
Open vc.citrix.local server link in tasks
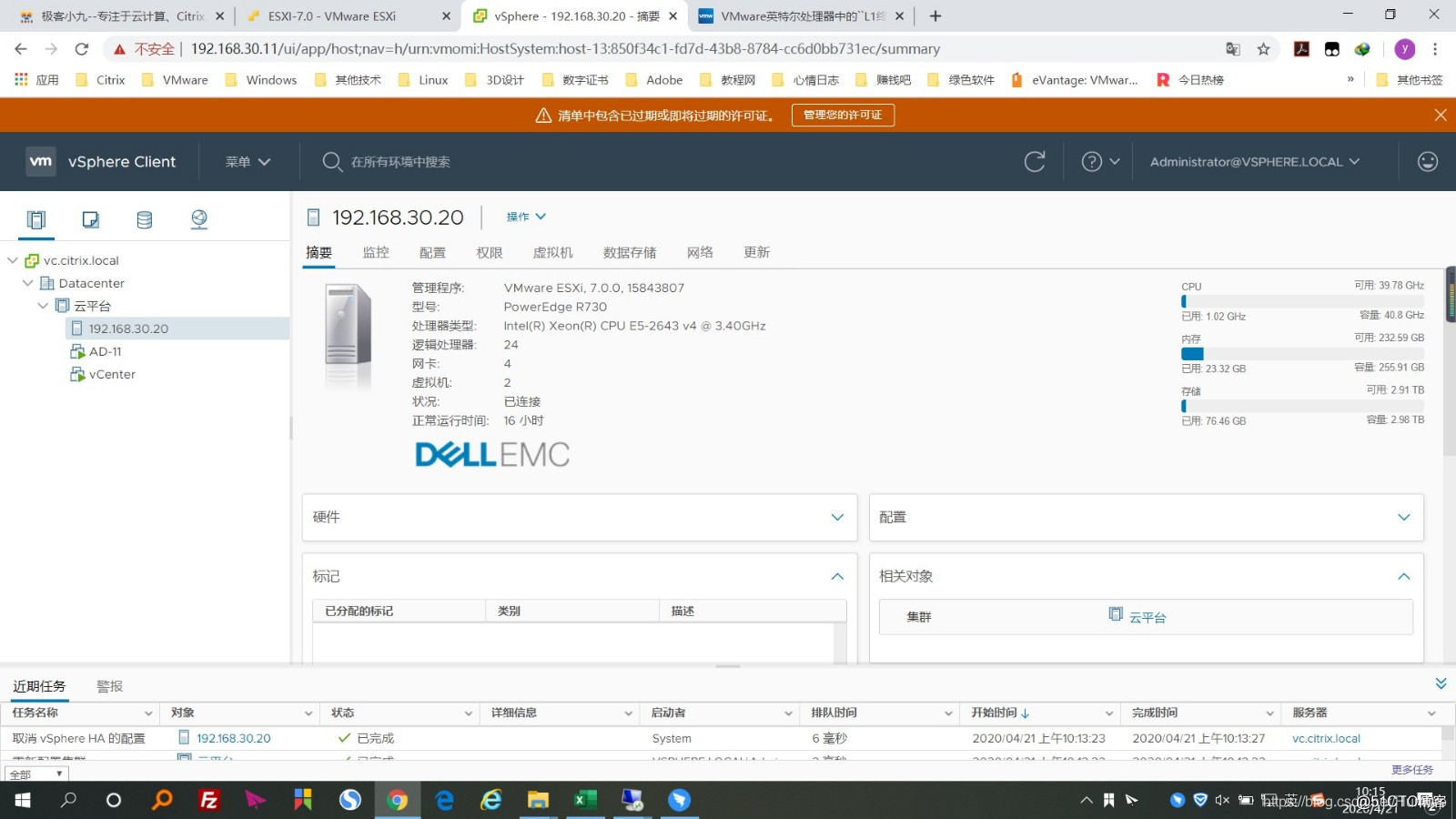[x=1326, y=738]
